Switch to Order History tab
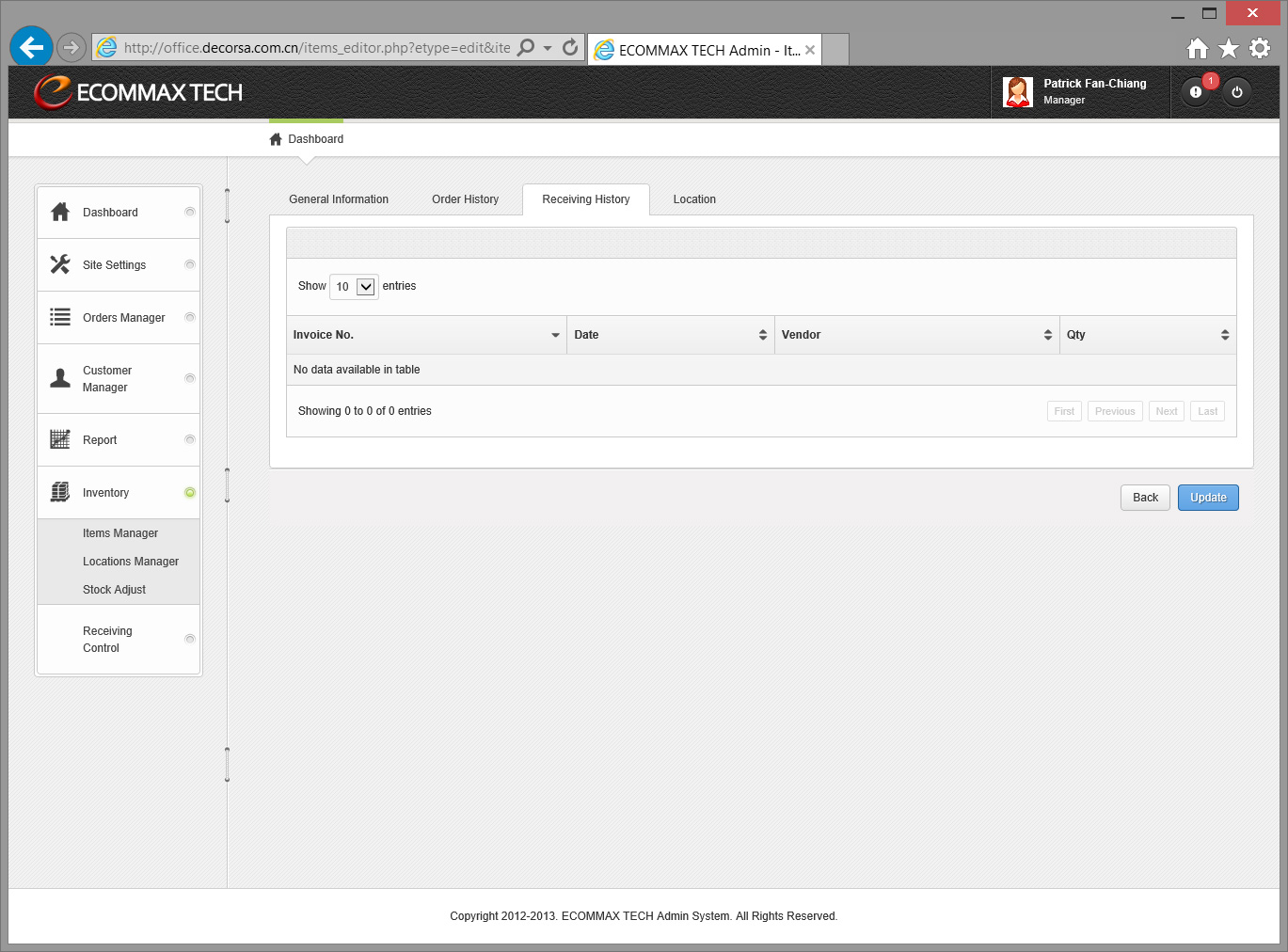1288x952 pixels. pos(465,199)
